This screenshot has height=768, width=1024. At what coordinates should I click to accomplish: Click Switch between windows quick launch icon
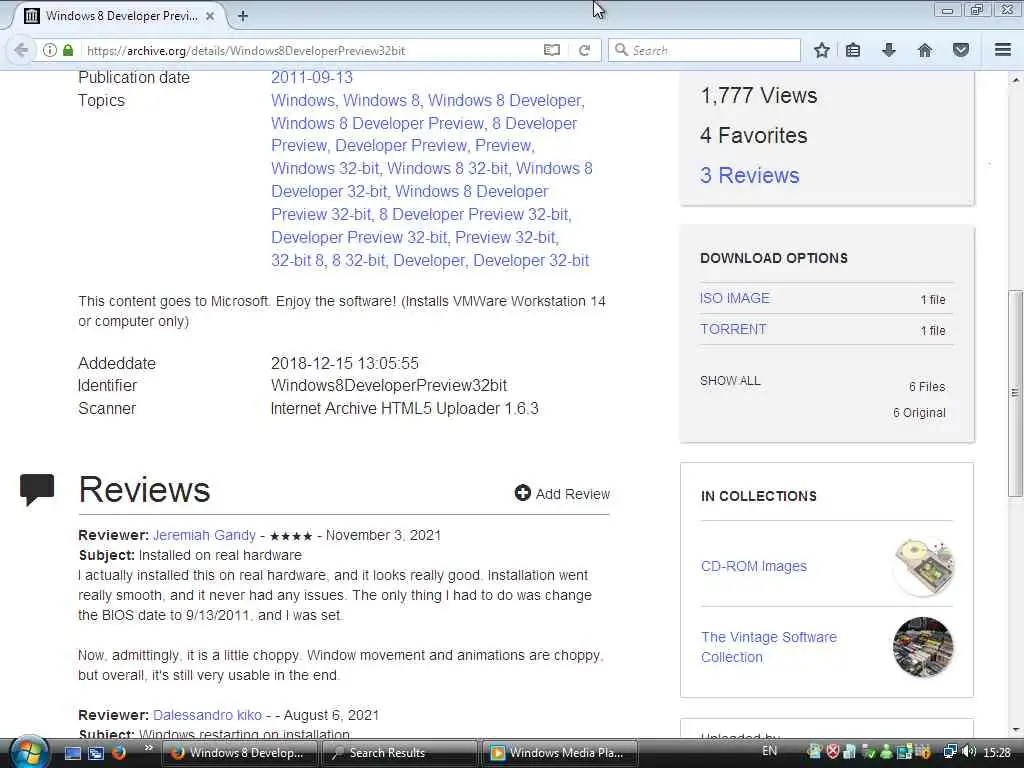point(96,753)
